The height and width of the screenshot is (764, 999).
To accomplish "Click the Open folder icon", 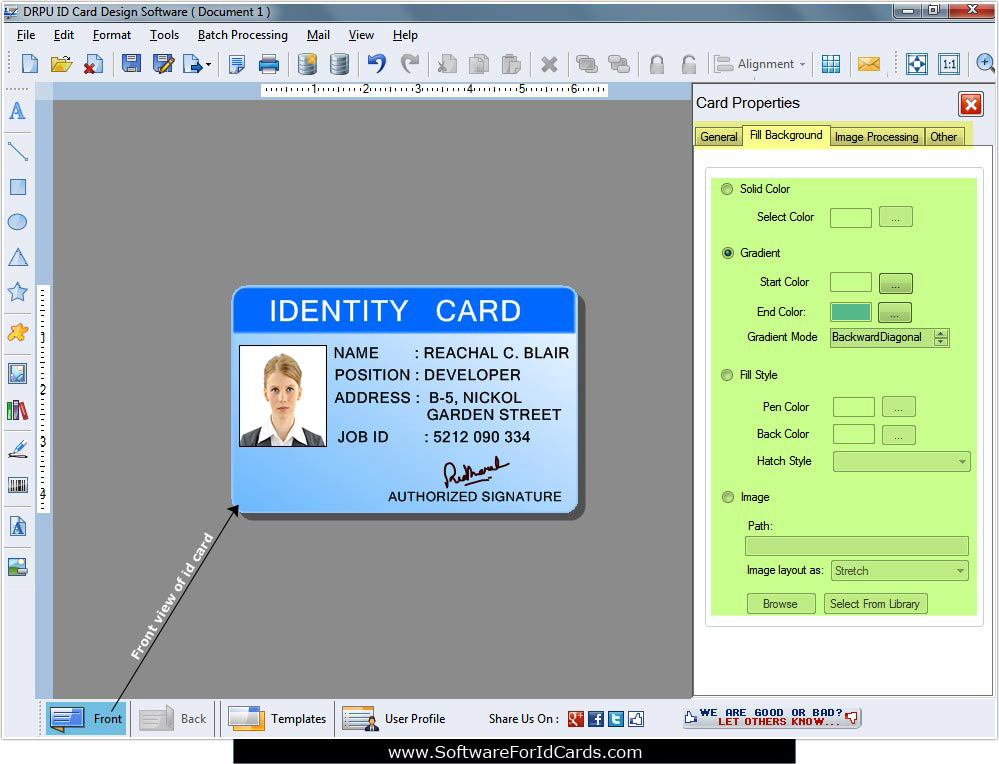I will click(x=62, y=64).
